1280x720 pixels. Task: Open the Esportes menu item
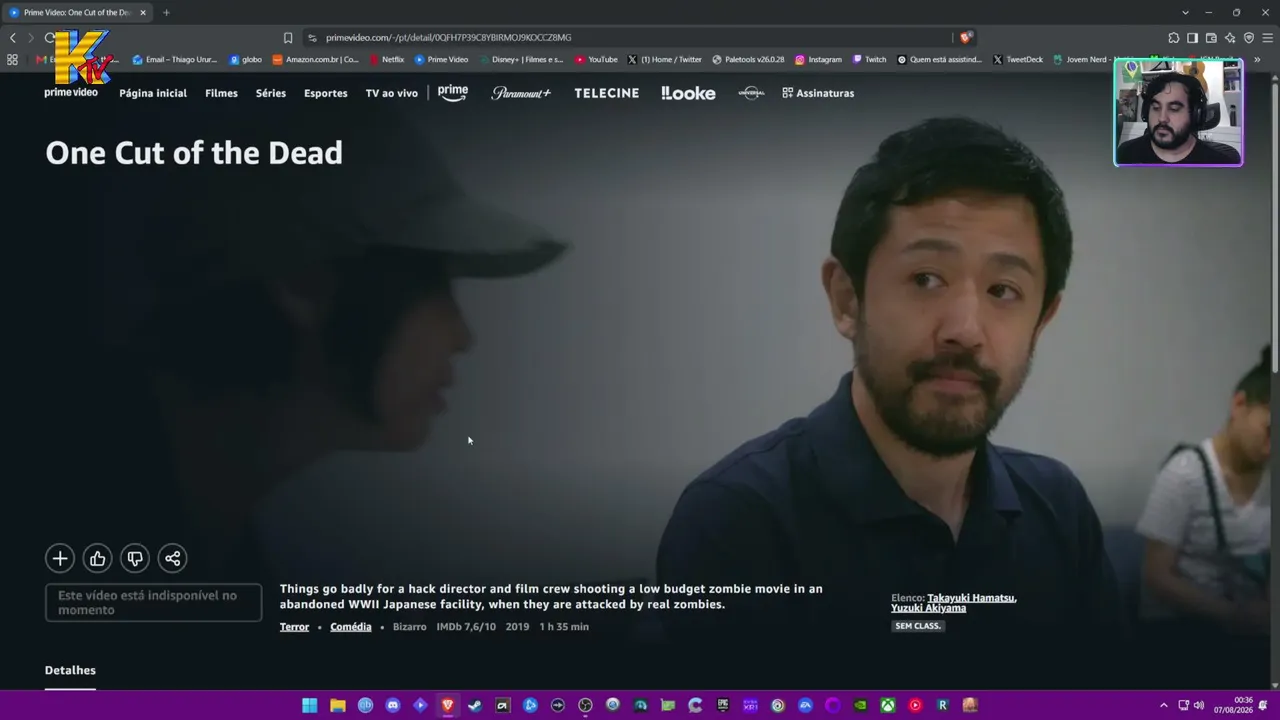326,93
